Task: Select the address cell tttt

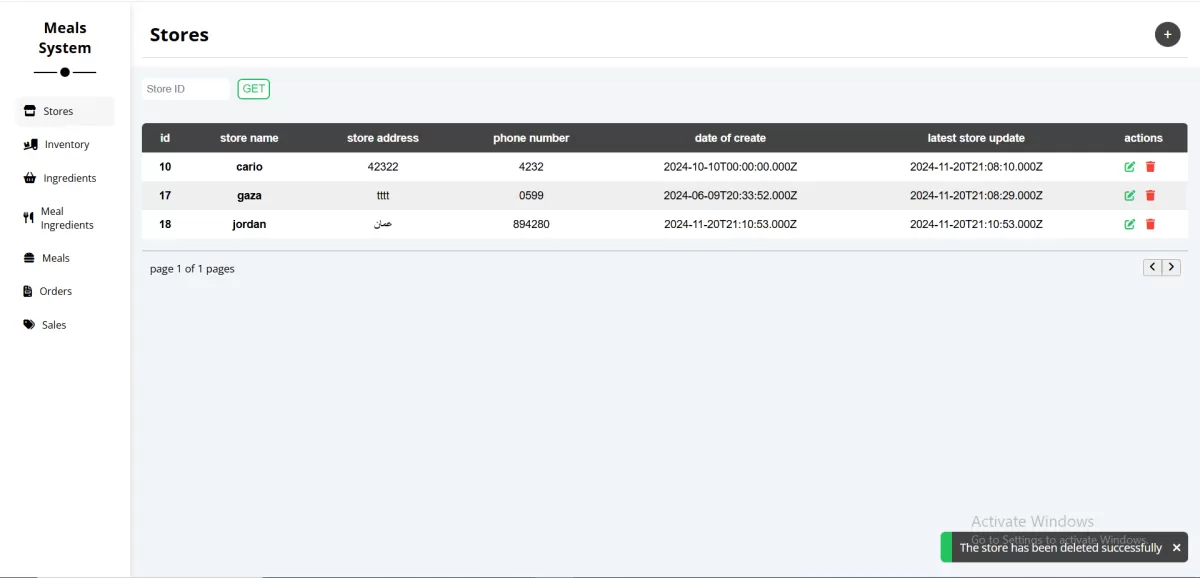Action: pos(383,196)
